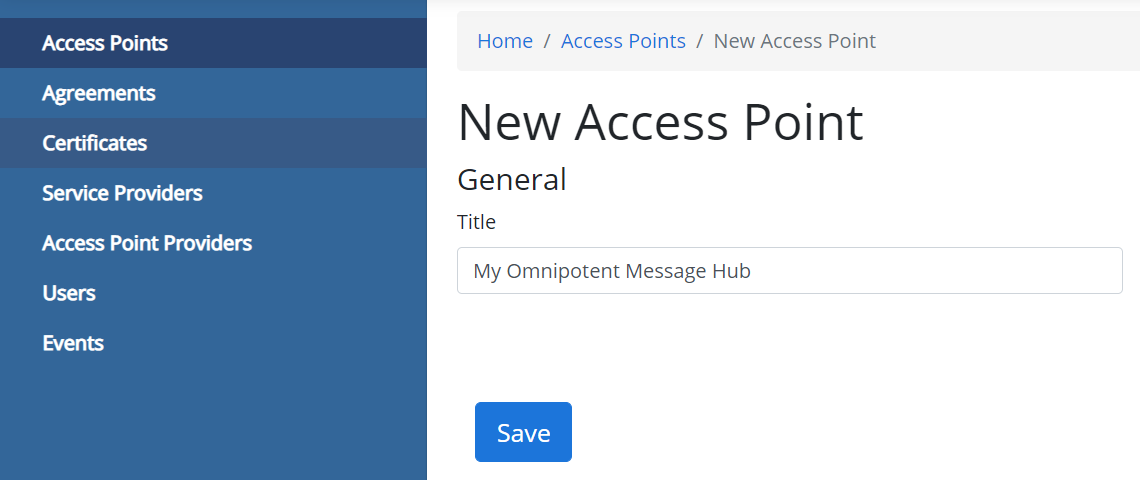
Task: Click the New Access Point breadcrumb text
Action: [795, 41]
